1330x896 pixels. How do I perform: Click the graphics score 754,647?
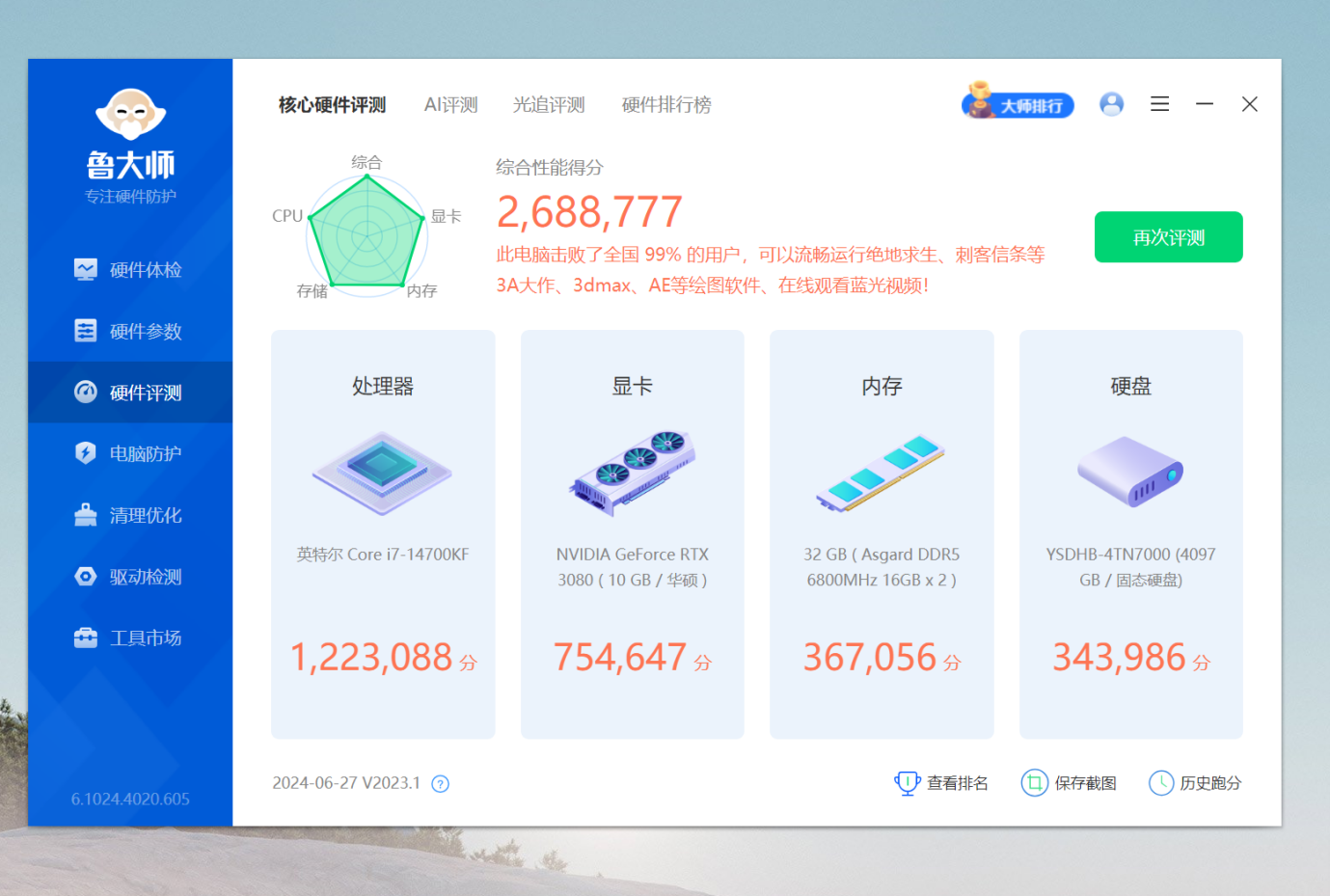619,658
